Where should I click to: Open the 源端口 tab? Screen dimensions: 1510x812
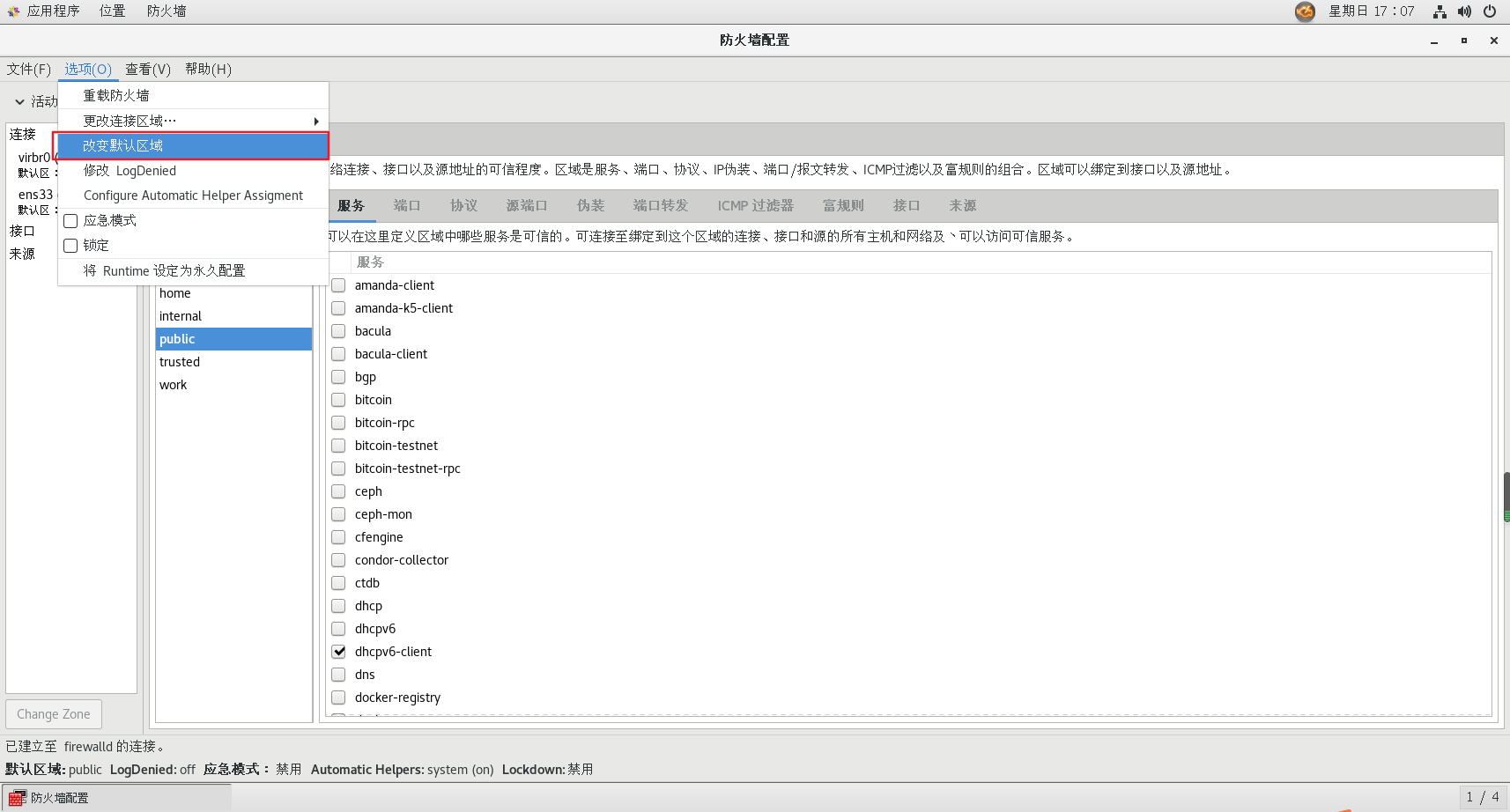pos(527,205)
